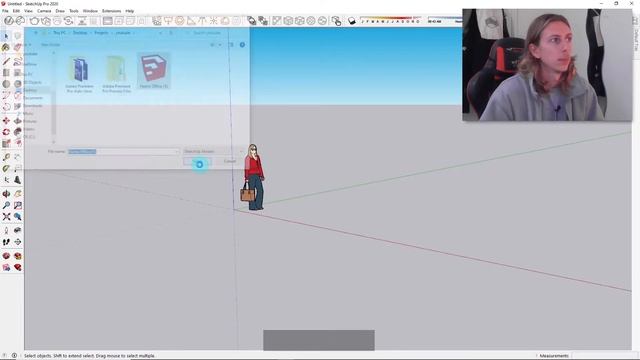Select the Position Camera tool

tap(6, 231)
